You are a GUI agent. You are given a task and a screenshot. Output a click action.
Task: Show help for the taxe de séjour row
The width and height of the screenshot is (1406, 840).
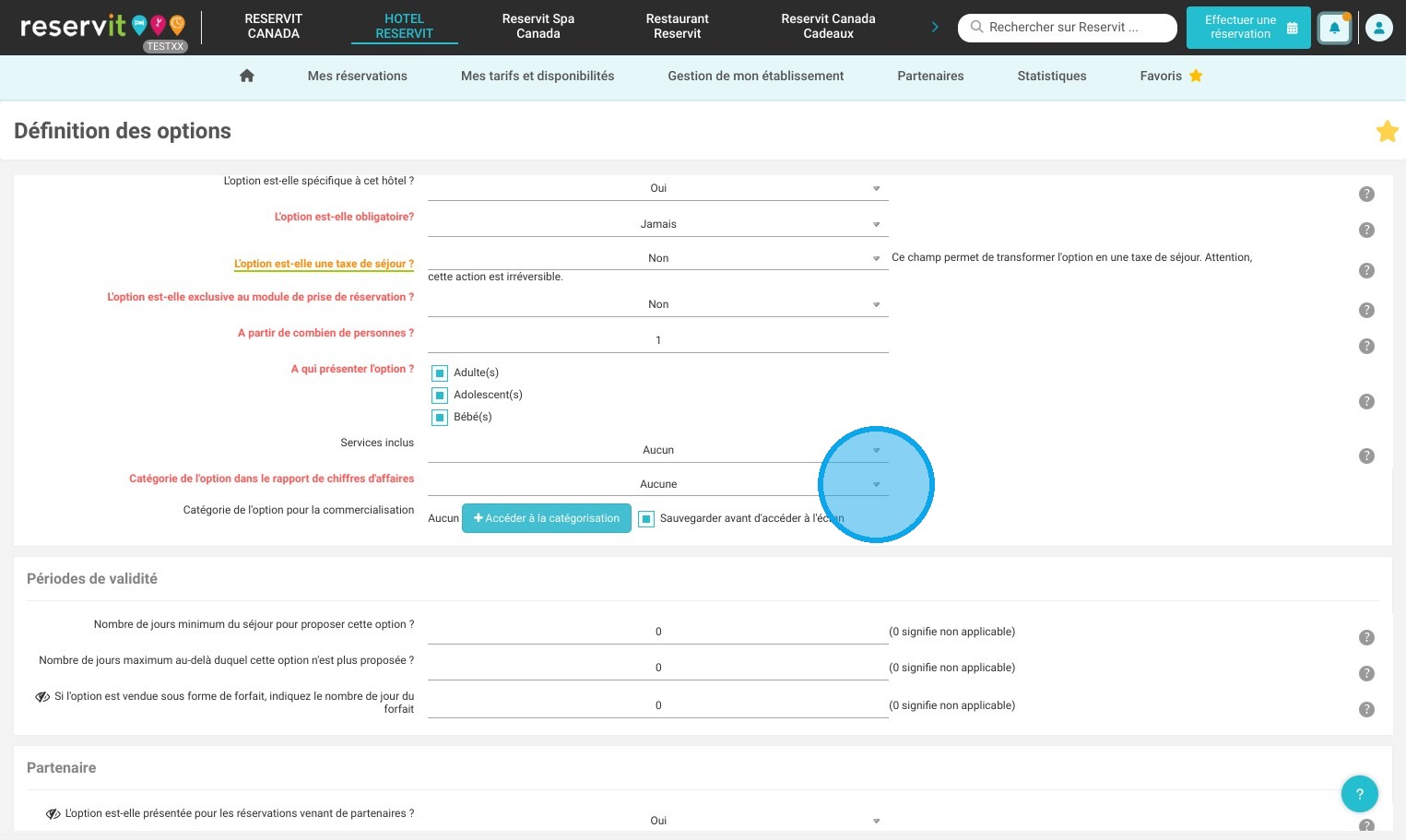[1366, 270]
